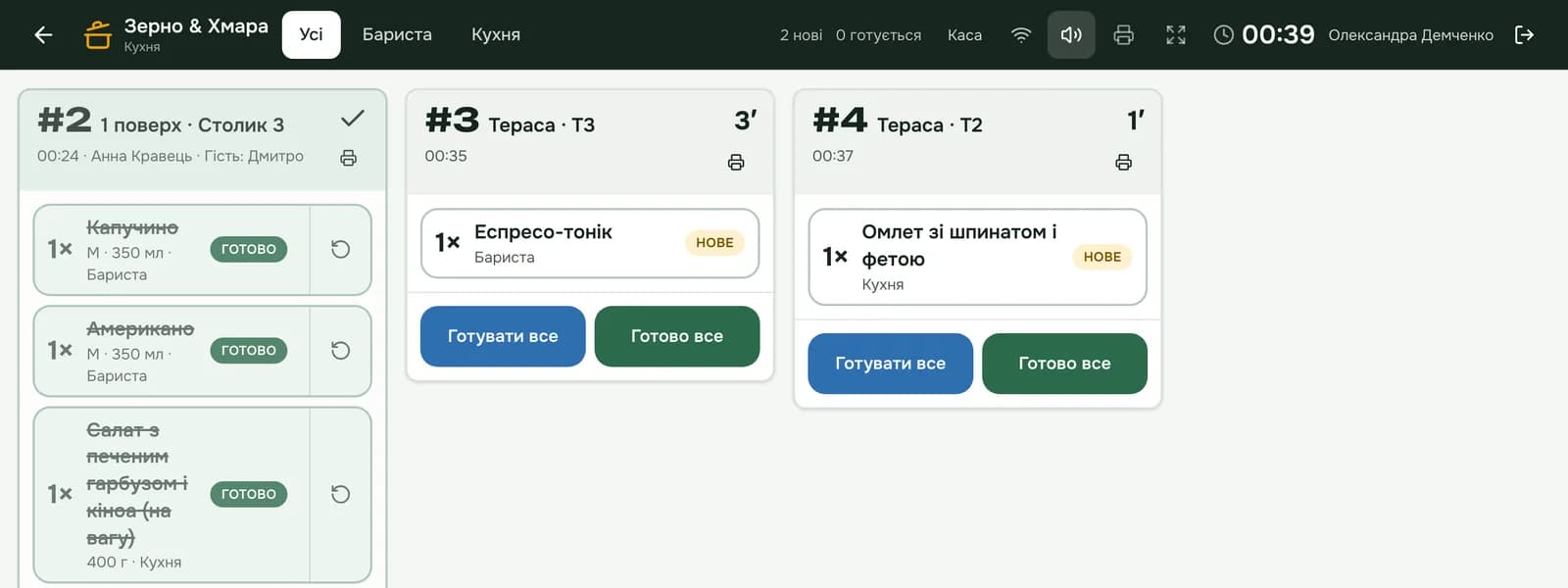Image resolution: width=1568 pixels, height=588 pixels.
Task: Enter fullscreen with the expand arrows icon
Action: (1176, 35)
